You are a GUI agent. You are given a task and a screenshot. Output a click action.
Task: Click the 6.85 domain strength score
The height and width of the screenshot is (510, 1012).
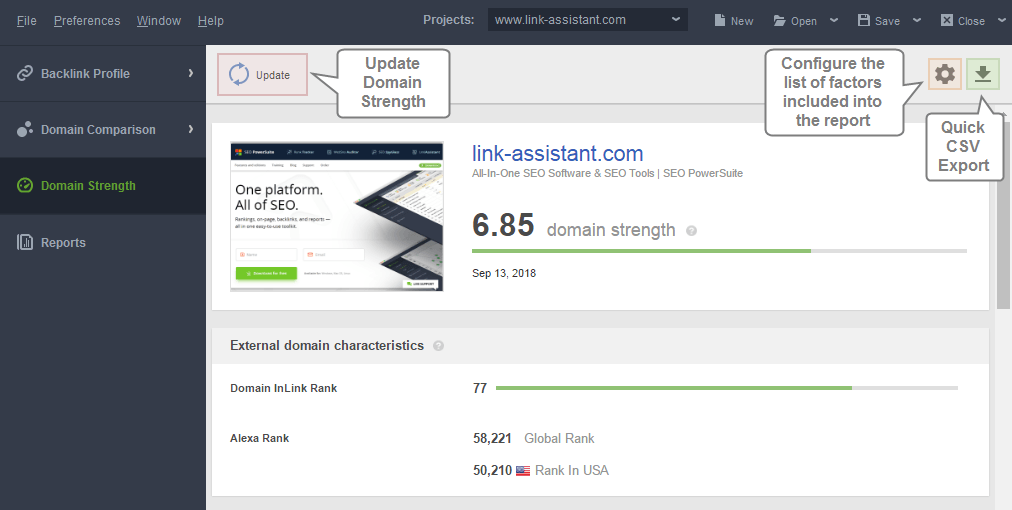(x=503, y=225)
